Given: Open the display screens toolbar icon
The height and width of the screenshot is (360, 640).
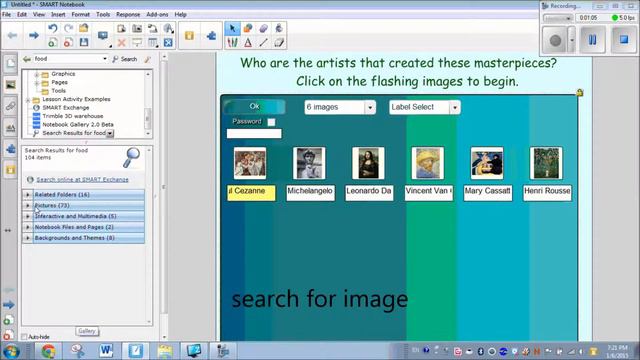Looking at the screenshot, I should (x=103, y=36).
